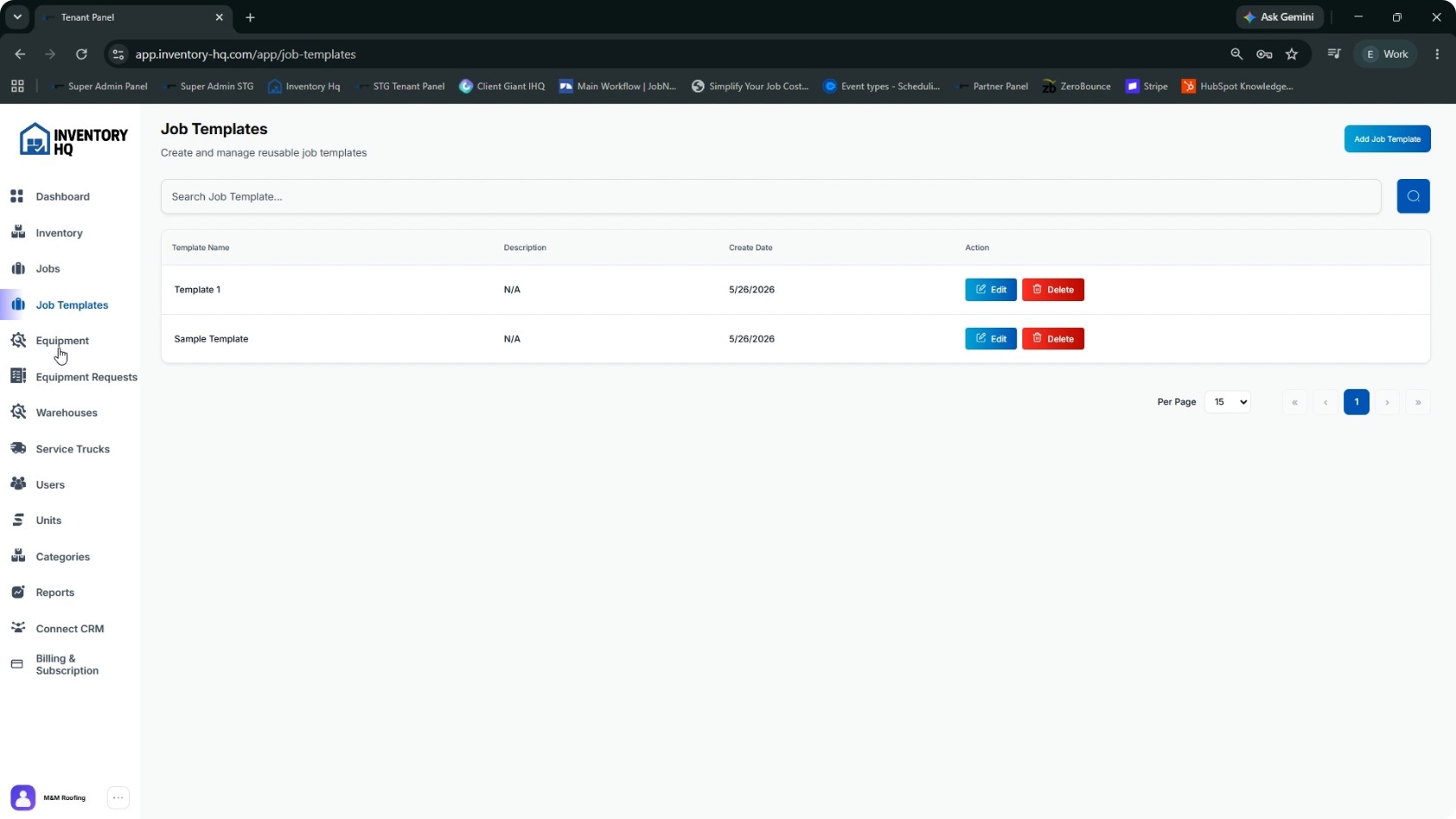Reload the page with browser refresh icon
Screen dimensions: 1456x819
click(82, 54)
